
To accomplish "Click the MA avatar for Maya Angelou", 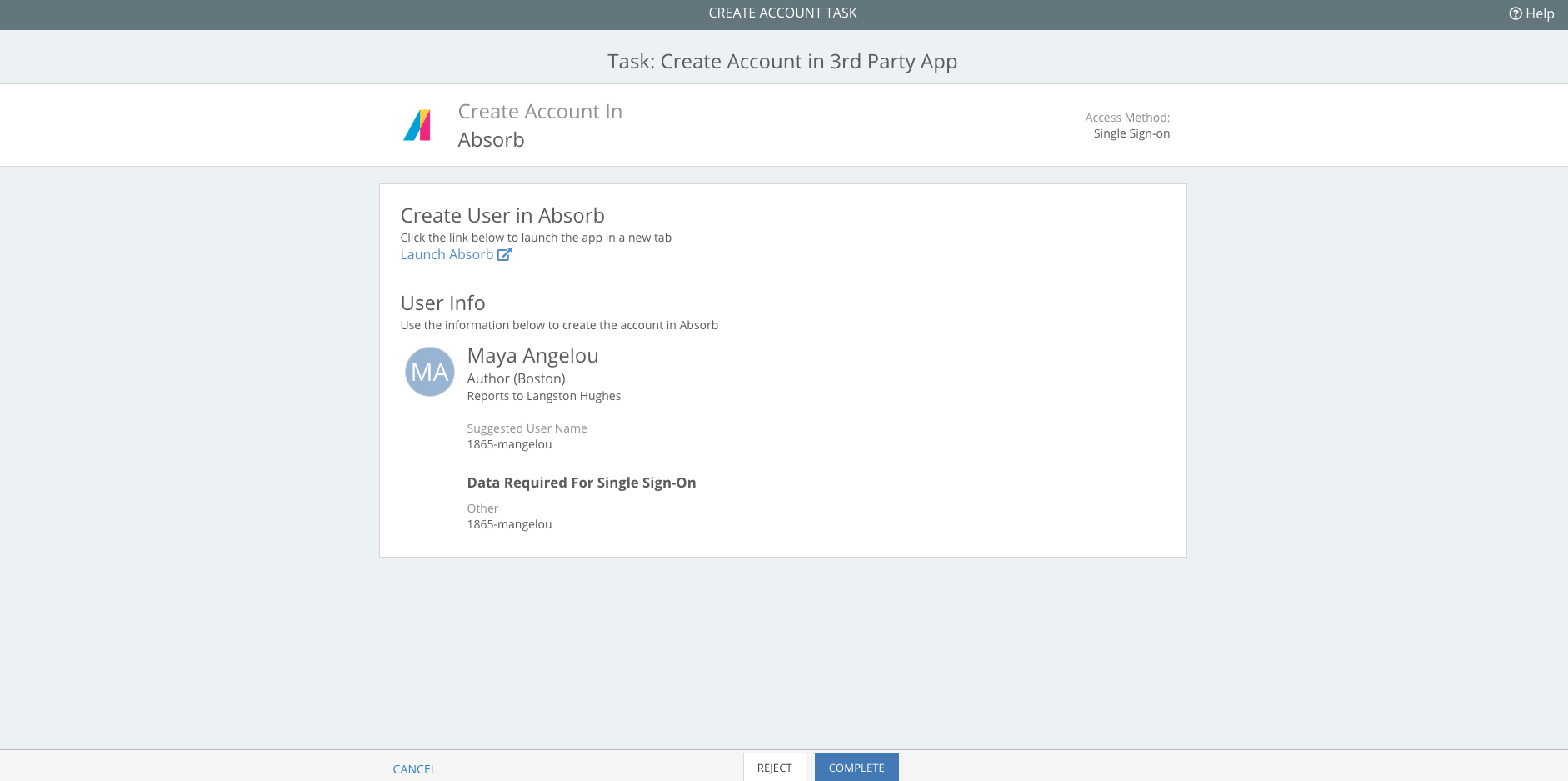I will (x=430, y=372).
